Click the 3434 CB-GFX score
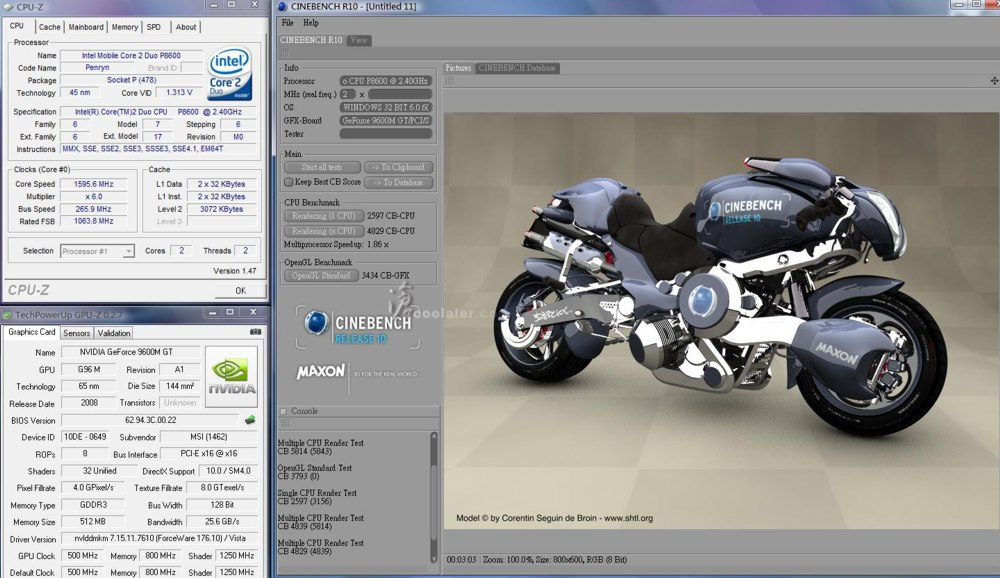The image size is (1000, 578). pyautogui.click(x=385, y=276)
